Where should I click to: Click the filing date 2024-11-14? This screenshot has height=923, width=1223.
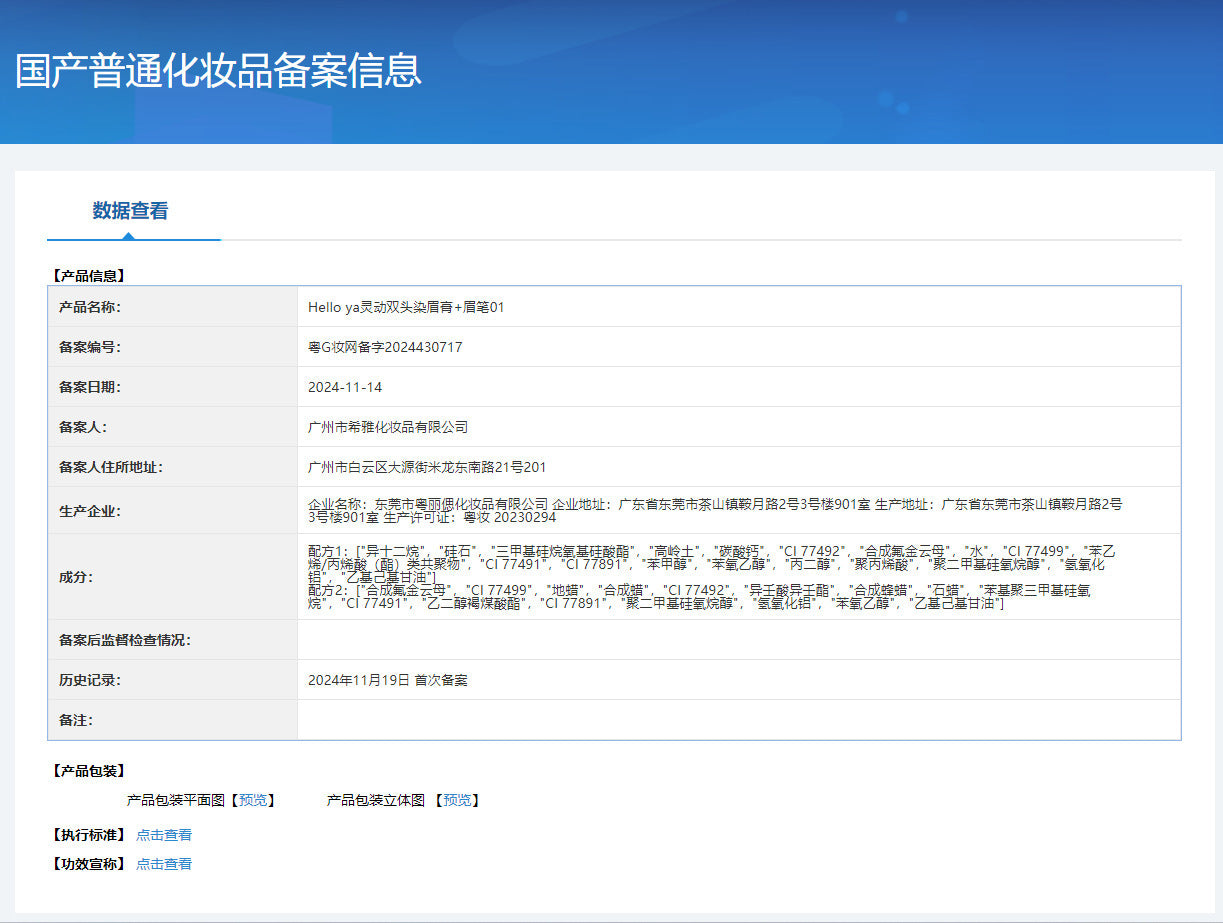point(345,387)
